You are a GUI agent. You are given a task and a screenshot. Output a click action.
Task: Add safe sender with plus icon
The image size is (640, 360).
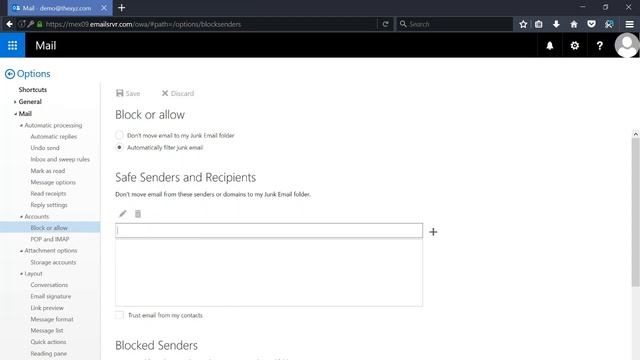(x=433, y=232)
